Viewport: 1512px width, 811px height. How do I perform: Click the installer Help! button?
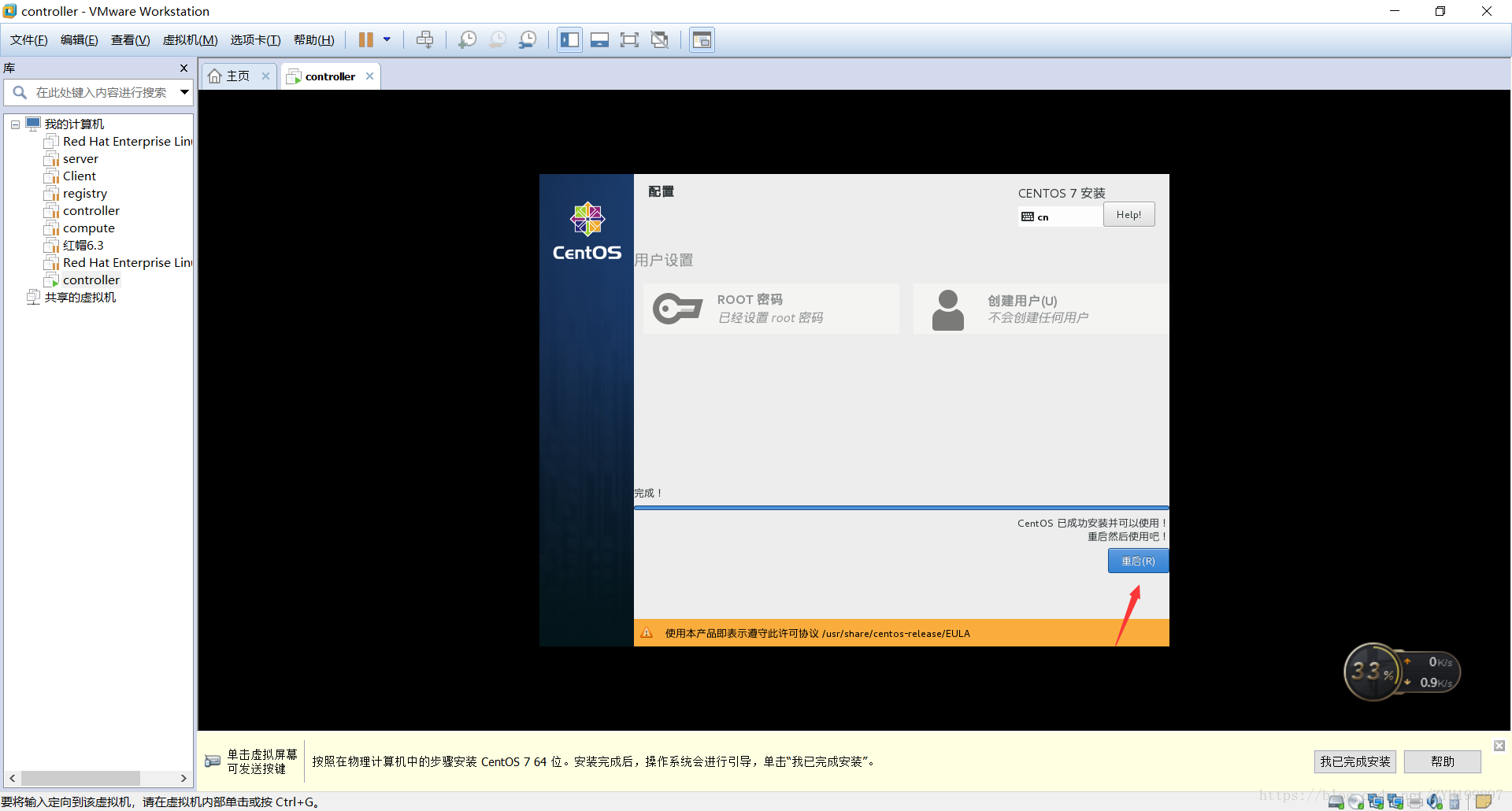(1128, 215)
